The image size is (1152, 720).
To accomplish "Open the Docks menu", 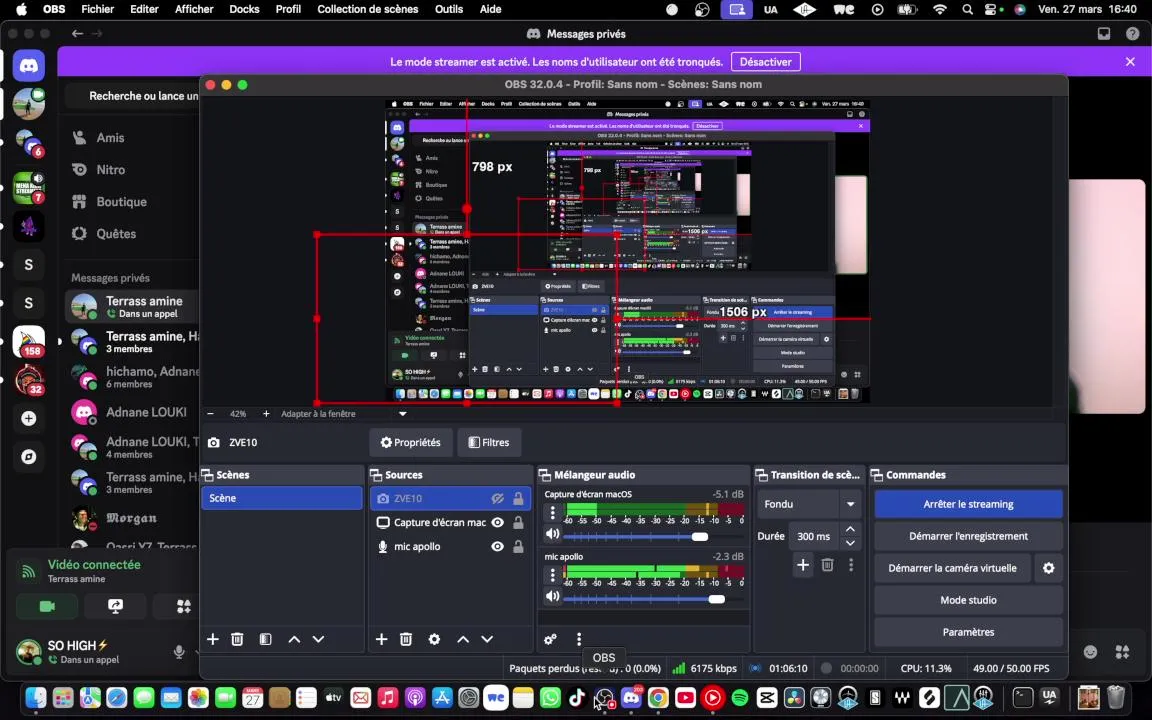I will coord(244,9).
